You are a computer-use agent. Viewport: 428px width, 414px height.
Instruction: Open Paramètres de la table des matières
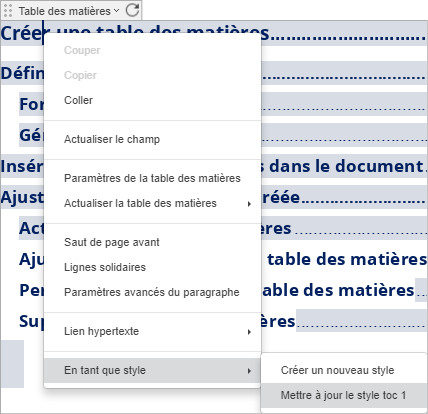[152, 178]
